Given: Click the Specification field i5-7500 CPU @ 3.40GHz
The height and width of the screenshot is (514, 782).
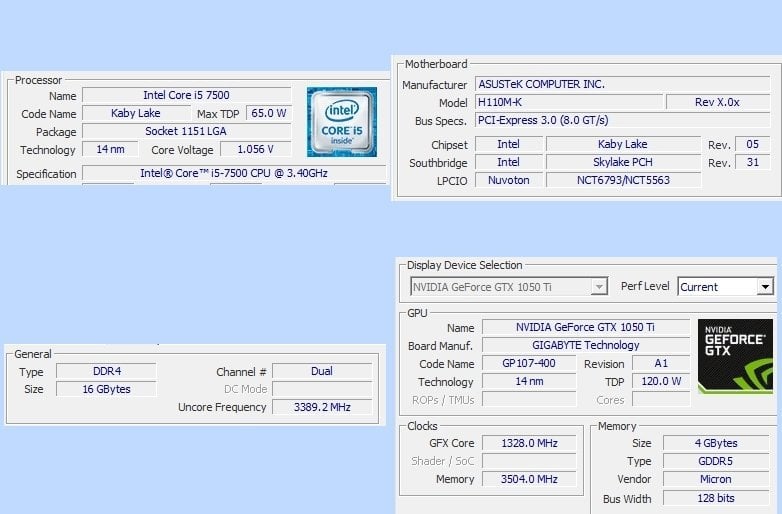Looking at the screenshot, I should tap(234, 173).
